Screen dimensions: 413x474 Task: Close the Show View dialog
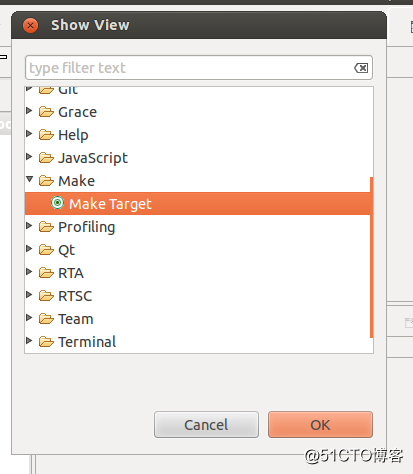click(x=30, y=25)
